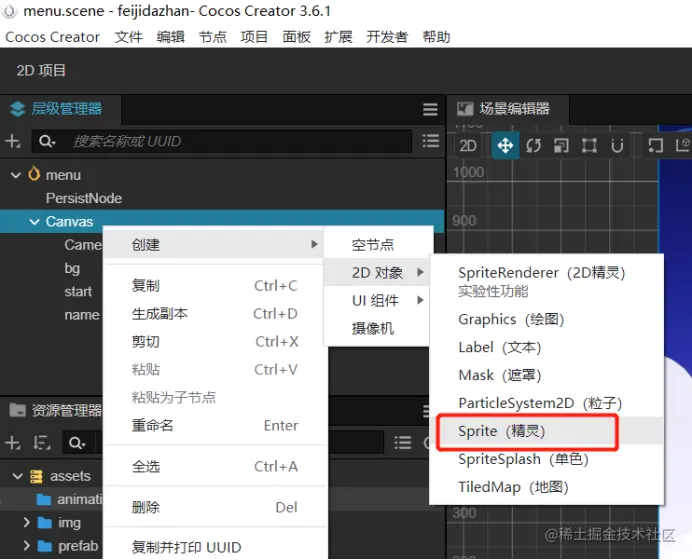Choose 全选 in the context menu
Image resolution: width=692 pixels, height=560 pixels.
coord(214,466)
